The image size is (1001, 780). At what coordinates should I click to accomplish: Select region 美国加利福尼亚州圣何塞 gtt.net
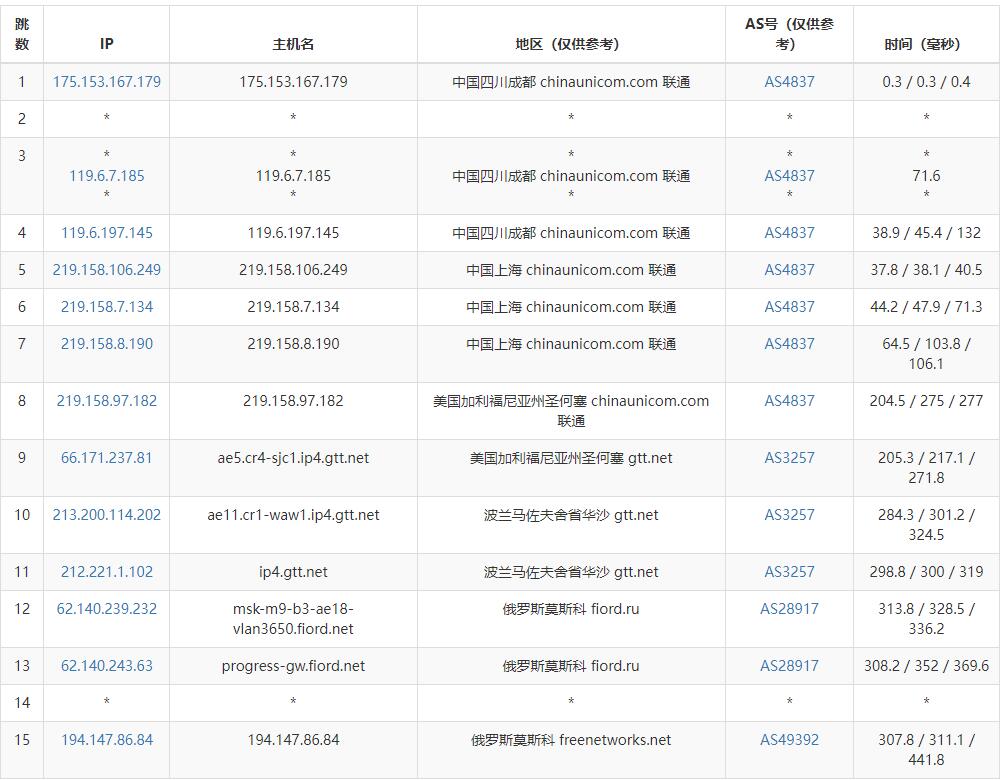[571, 457]
